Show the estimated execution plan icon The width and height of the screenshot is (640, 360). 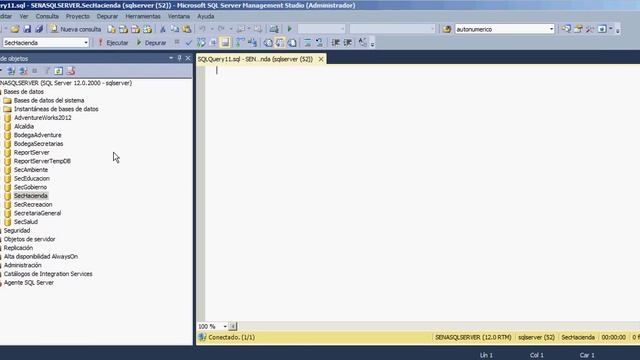pyautogui.click(x=201, y=42)
